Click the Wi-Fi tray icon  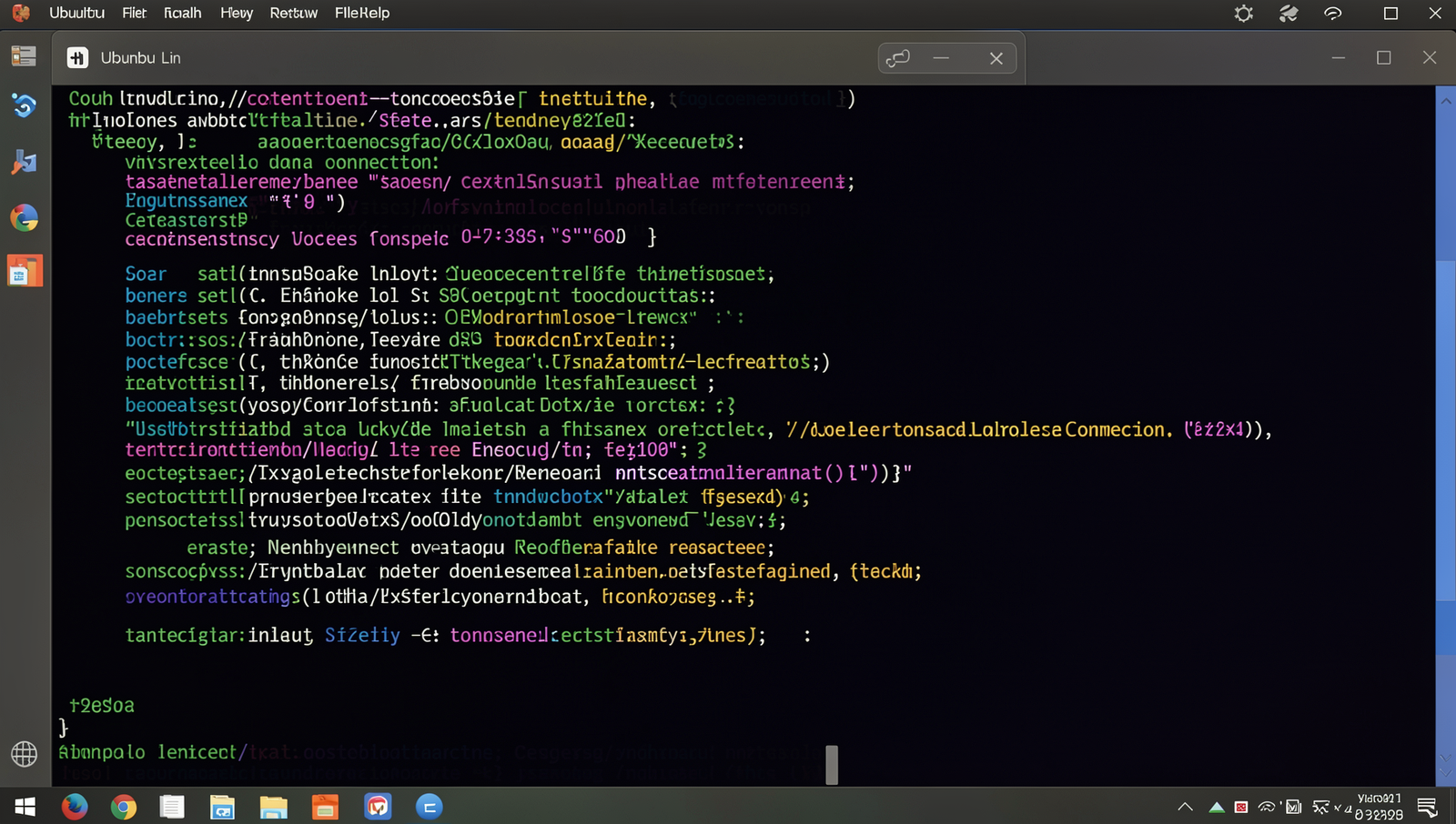click(1267, 807)
